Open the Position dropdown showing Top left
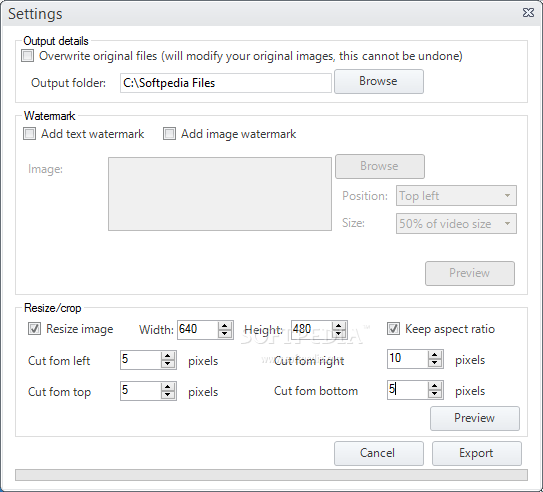 (x=456, y=196)
